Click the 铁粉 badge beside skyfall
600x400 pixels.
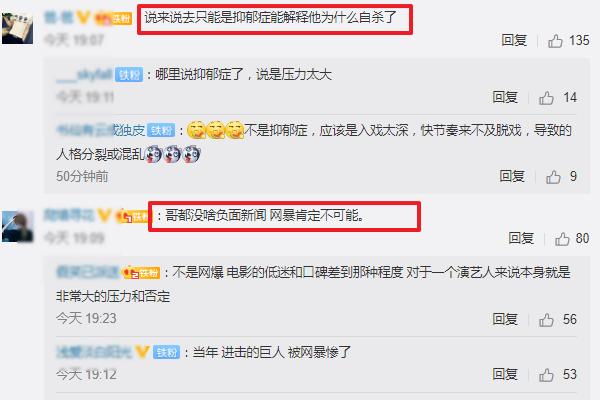coord(129,75)
